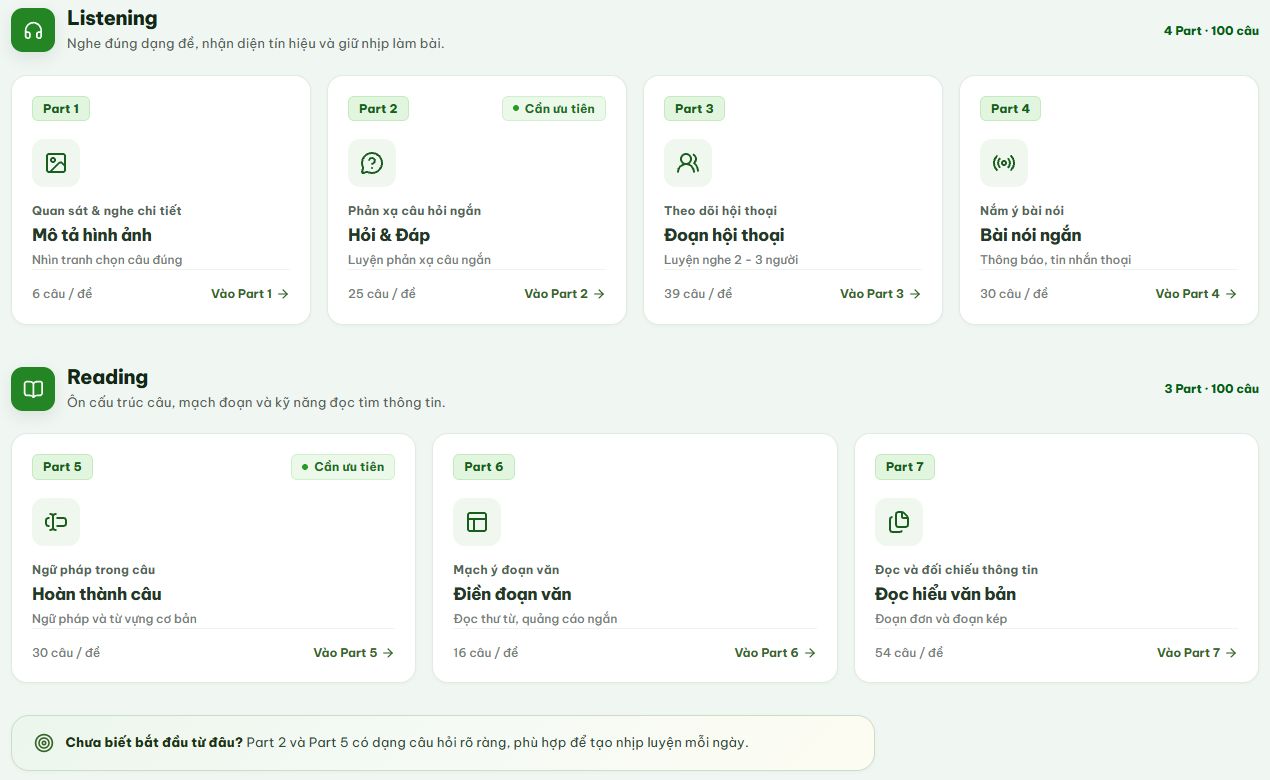Click the 'Part 2' badge
Screen dimensions: 1270x780
coord(378,109)
